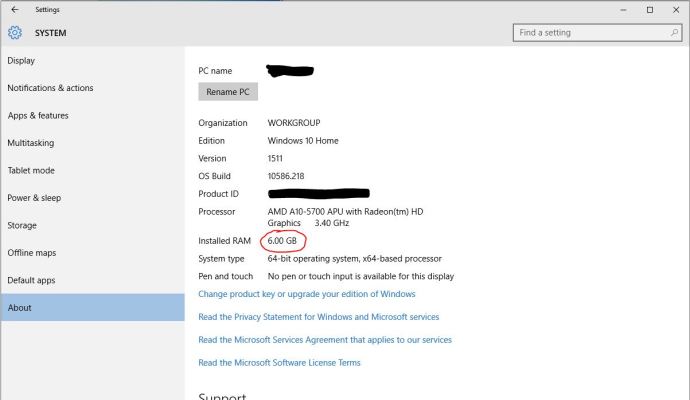Click the WORKGROUP organization value
690x400 pixels.
[294, 123]
